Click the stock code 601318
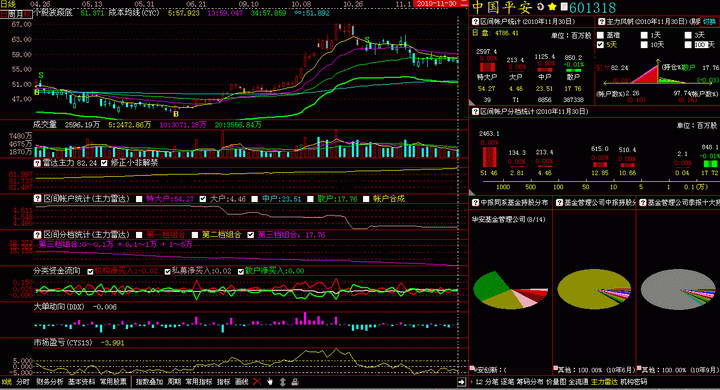This screenshot has height=390, width=720. (x=592, y=7)
